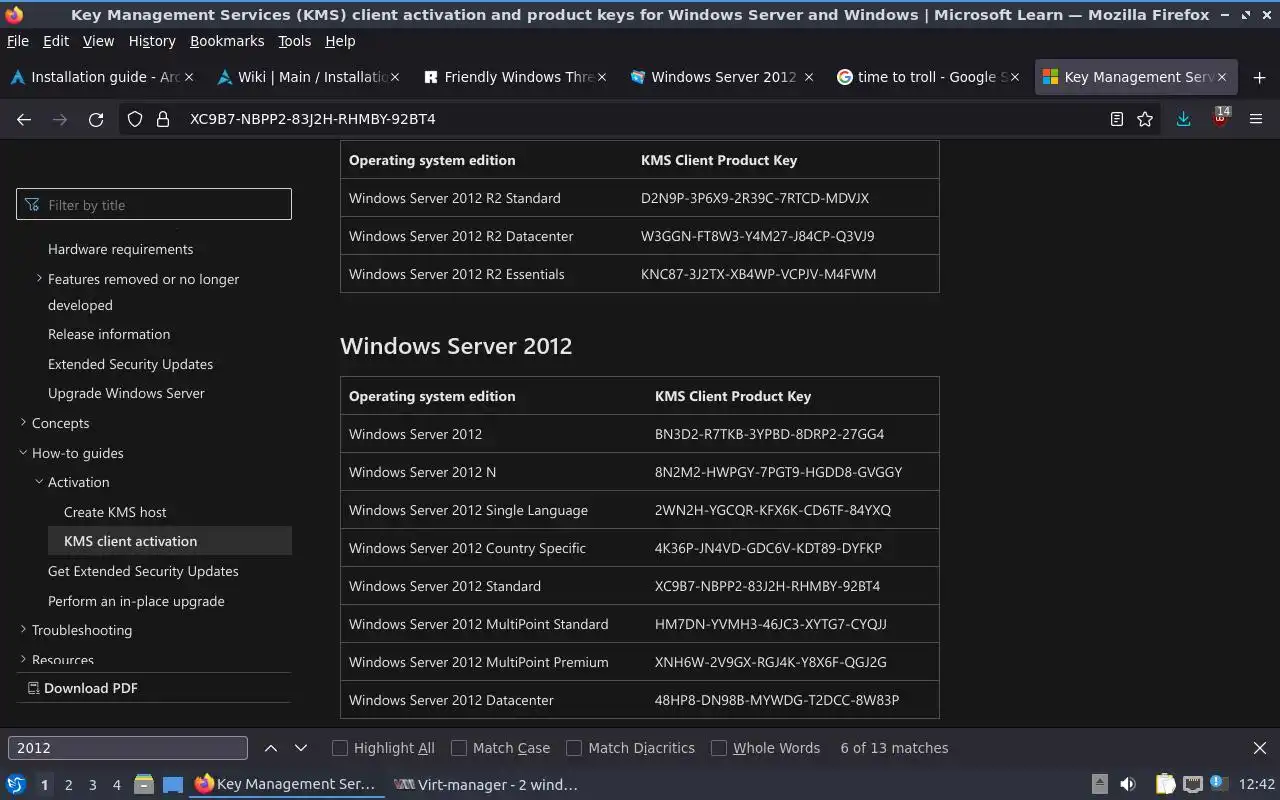This screenshot has width=1280, height=800.
Task: Open the View menu
Action: click(98, 41)
